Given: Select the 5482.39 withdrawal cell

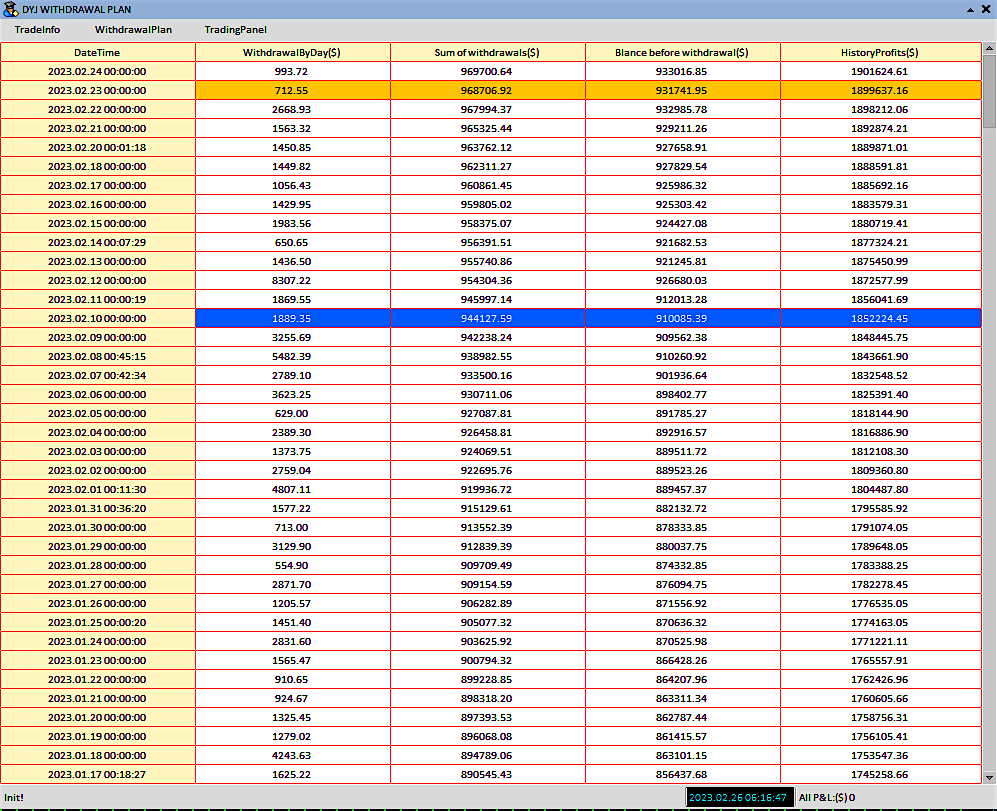Looking at the screenshot, I should coord(292,356).
